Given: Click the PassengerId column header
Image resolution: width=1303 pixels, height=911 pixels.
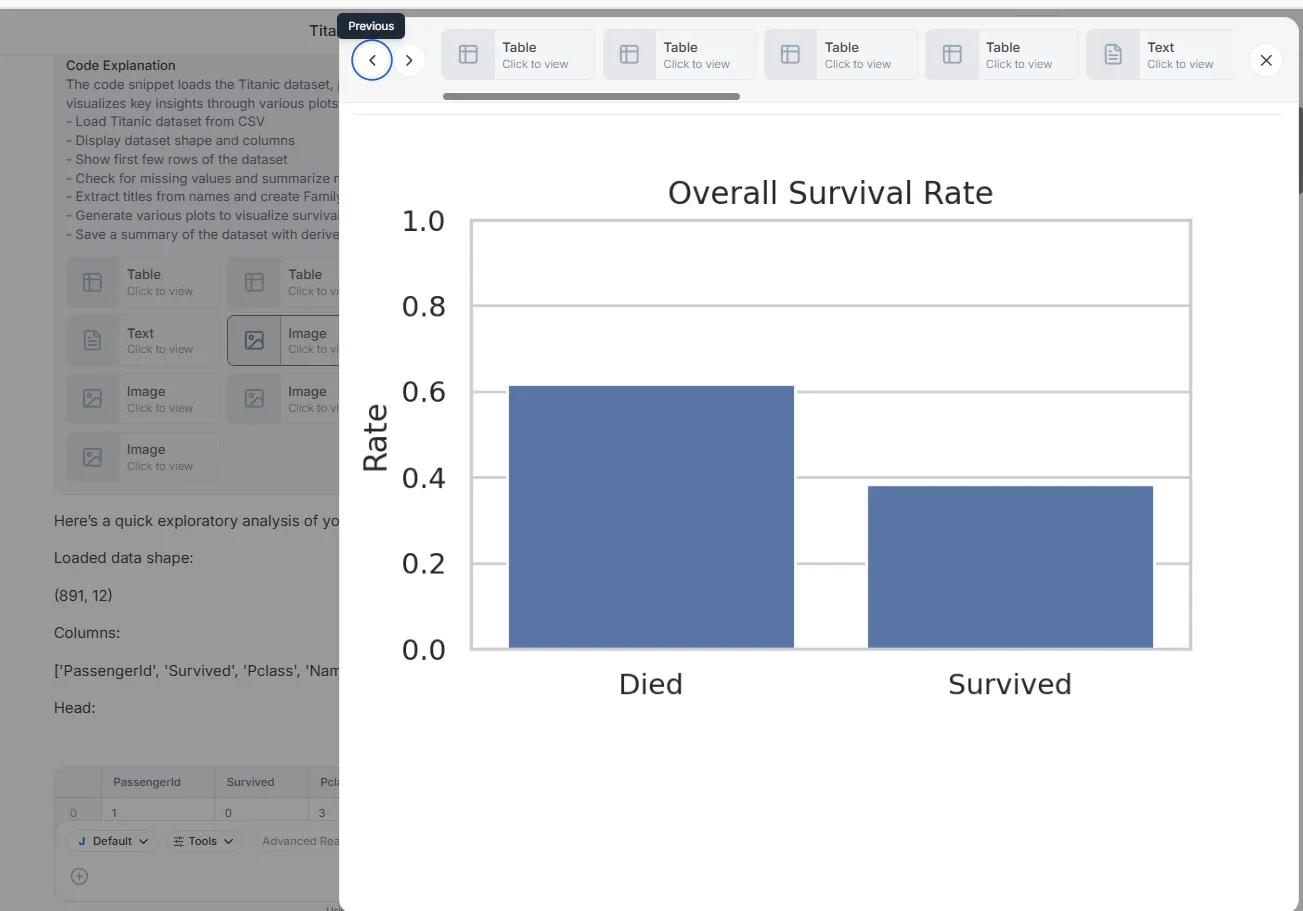Looking at the screenshot, I should tap(147, 782).
